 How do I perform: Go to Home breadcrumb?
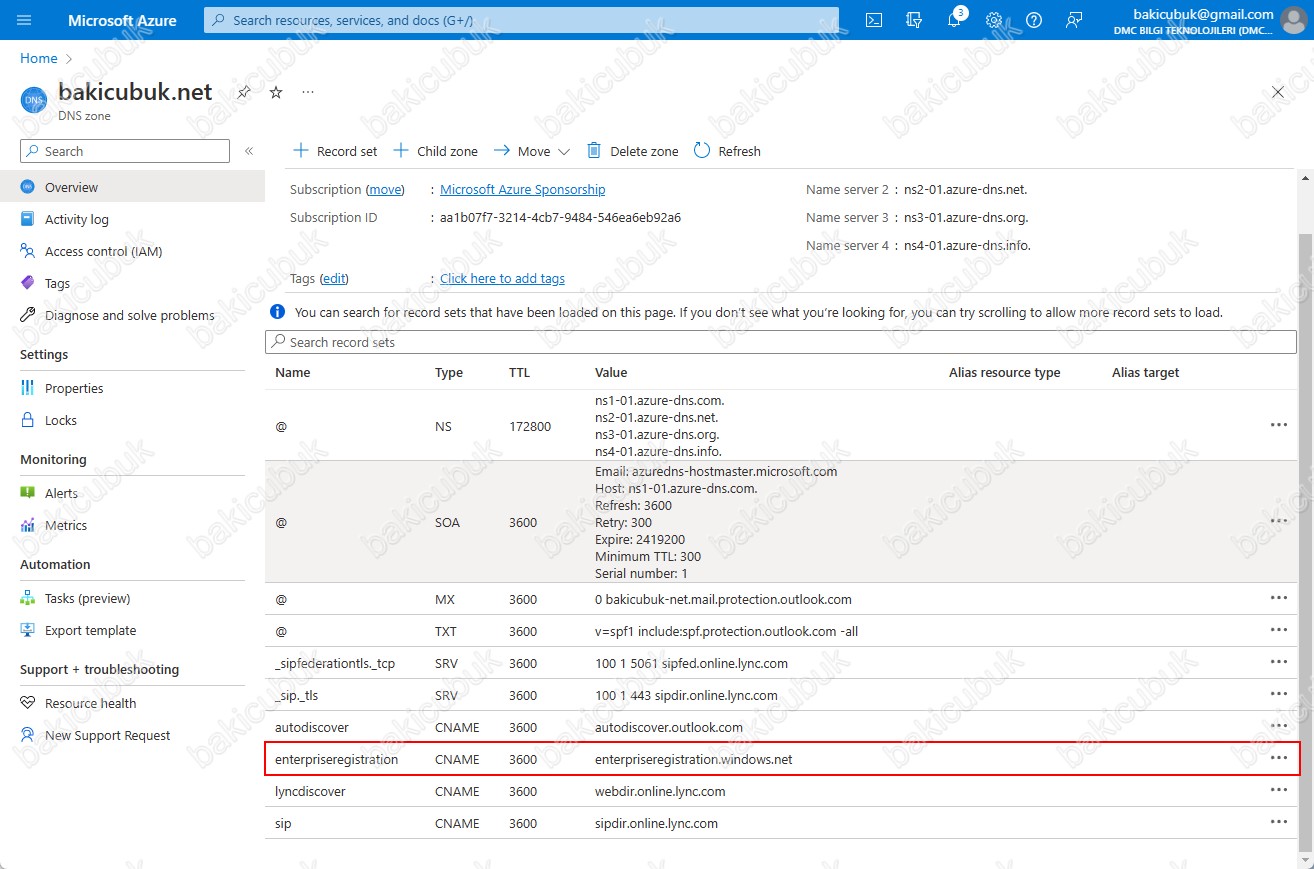point(39,59)
